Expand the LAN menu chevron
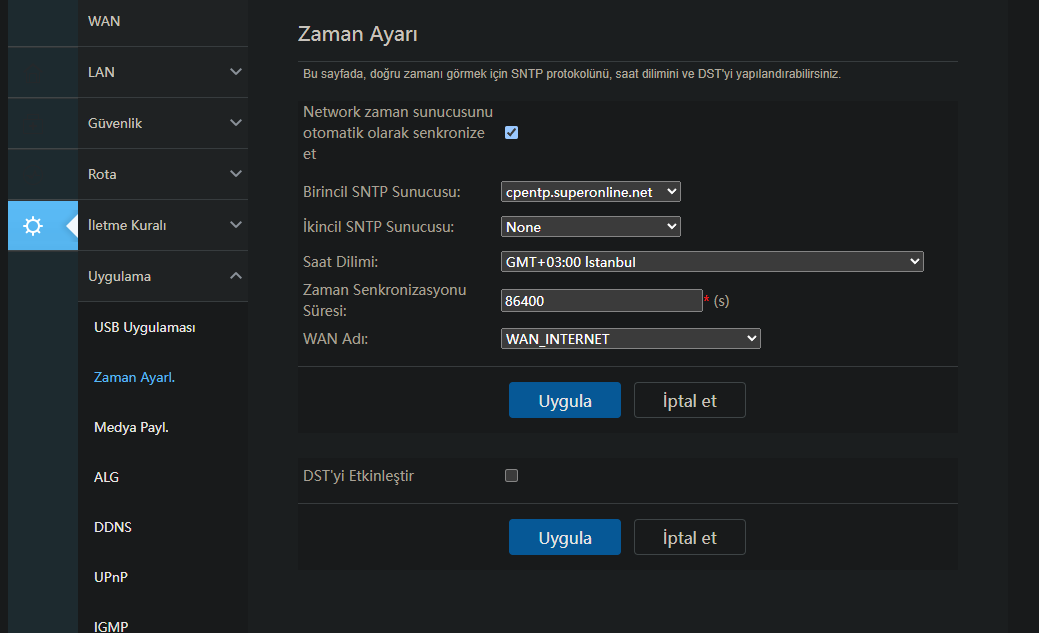1039x633 pixels. pyautogui.click(x=235, y=72)
